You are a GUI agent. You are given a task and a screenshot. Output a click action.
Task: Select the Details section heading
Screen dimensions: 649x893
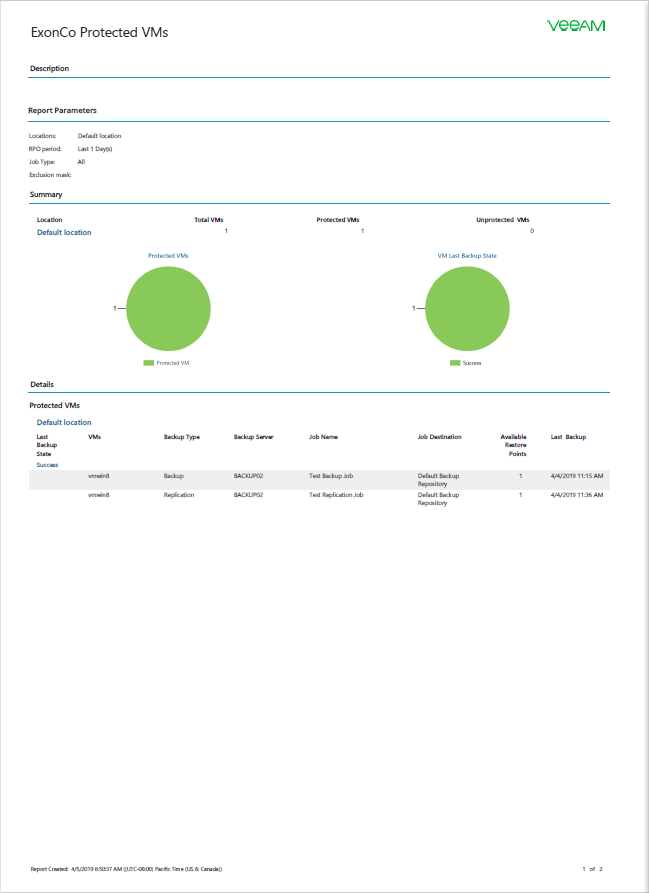[x=42, y=384]
